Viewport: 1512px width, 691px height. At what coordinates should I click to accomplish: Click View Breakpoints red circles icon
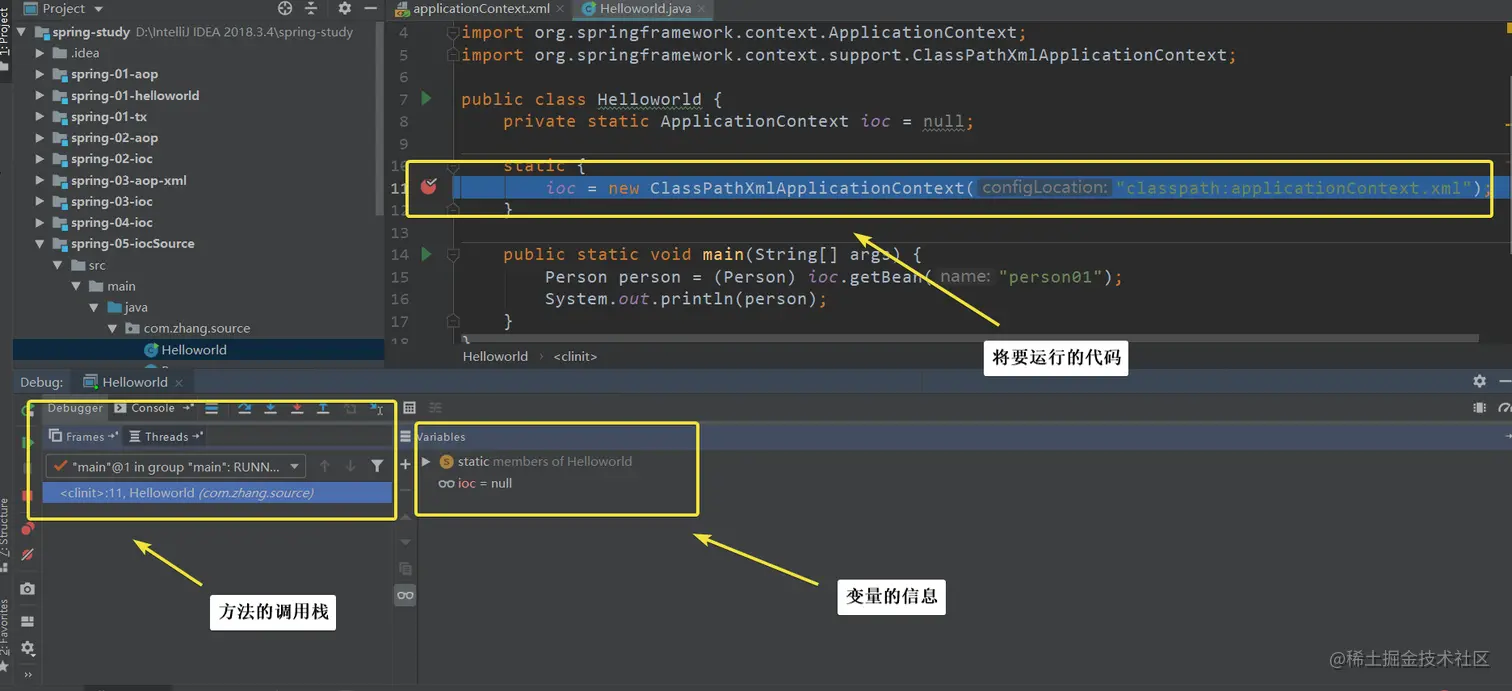(28, 529)
